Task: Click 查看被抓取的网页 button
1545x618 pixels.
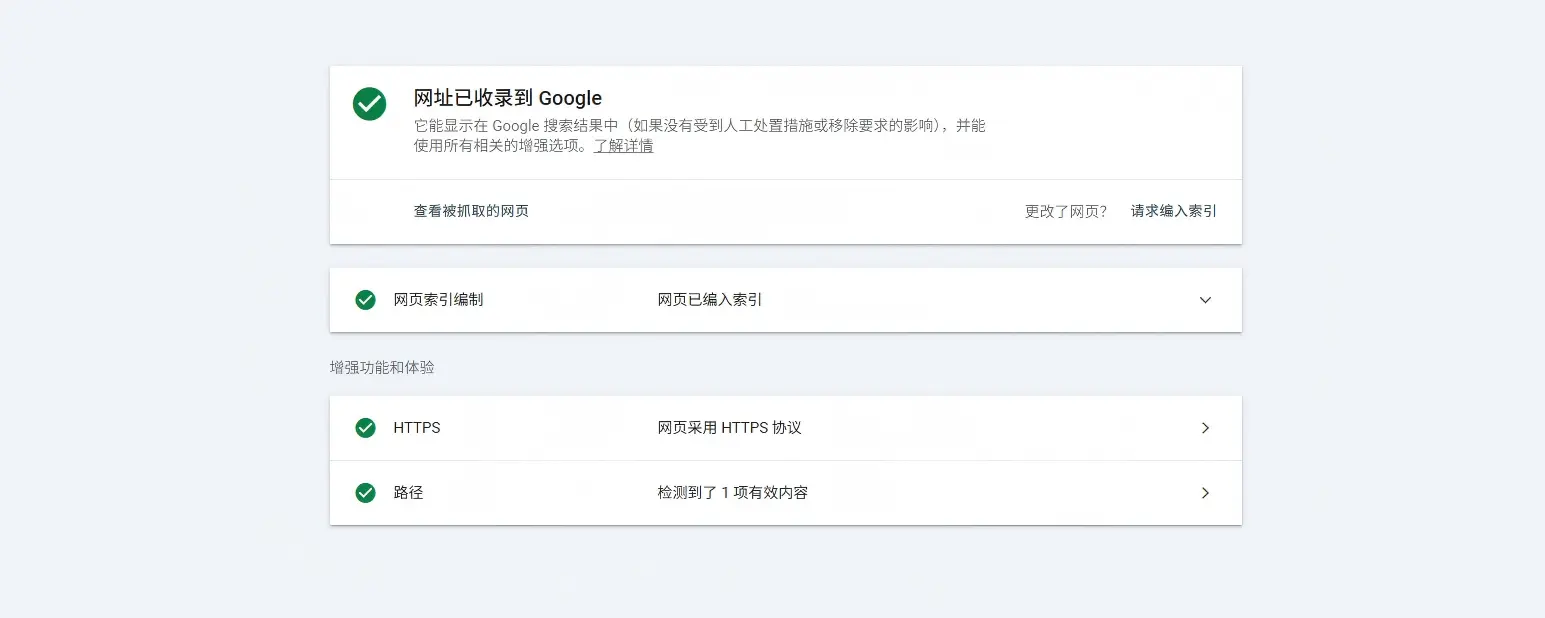Action: [x=471, y=211]
